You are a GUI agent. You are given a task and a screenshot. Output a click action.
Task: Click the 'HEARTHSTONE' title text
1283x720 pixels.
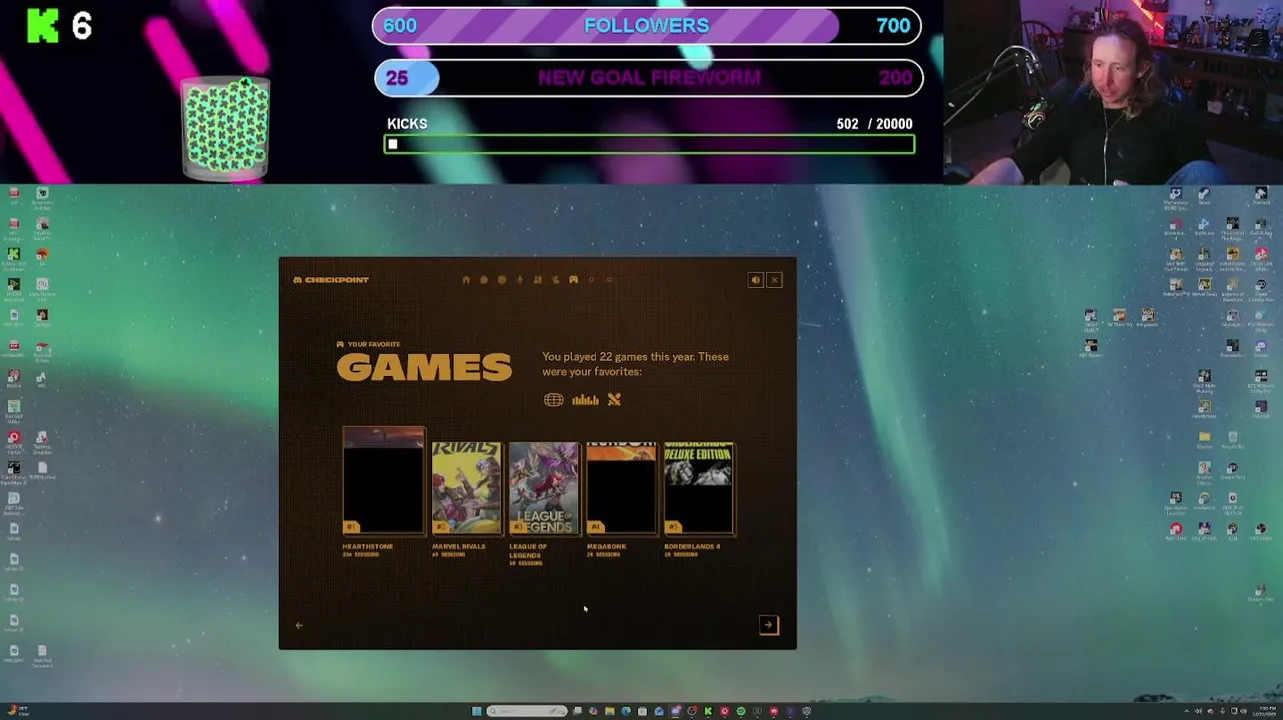click(x=368, y=546)
